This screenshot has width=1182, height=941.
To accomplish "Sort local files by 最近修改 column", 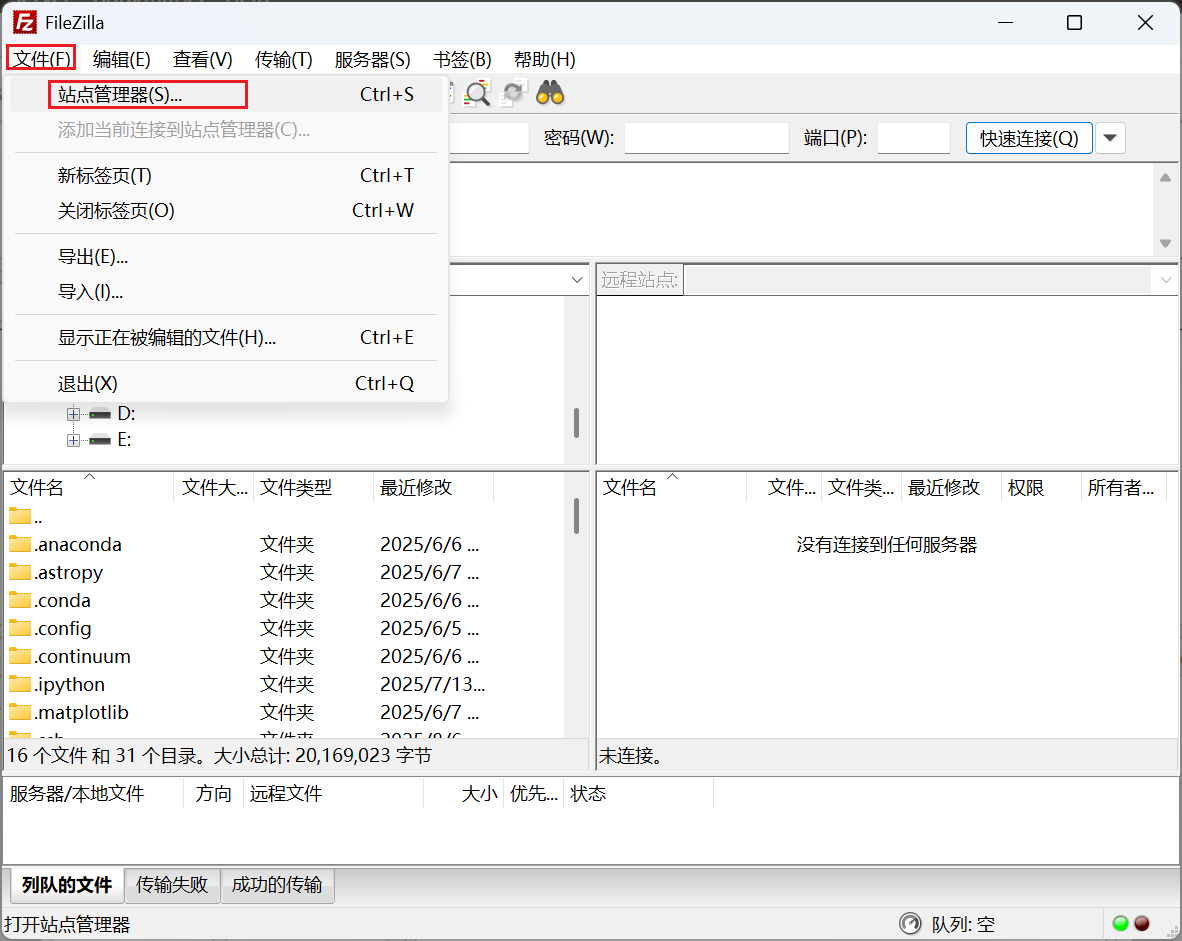I will click(x=433, y=488).
